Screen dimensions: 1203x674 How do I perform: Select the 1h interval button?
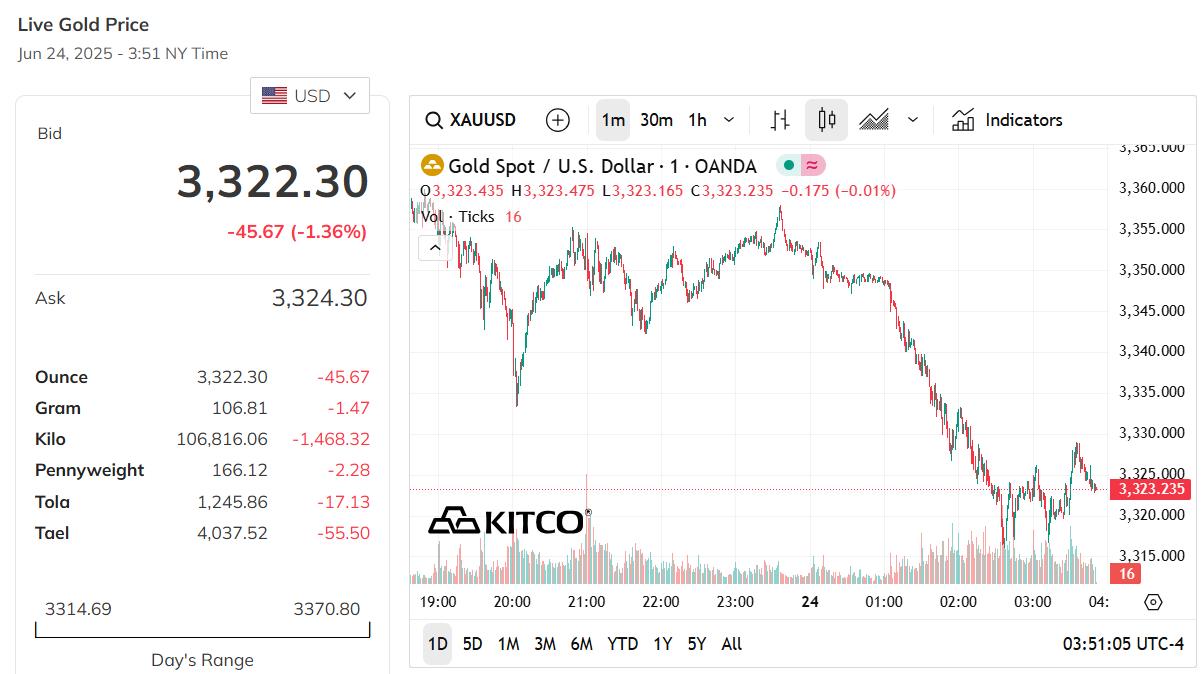(698, 120)
